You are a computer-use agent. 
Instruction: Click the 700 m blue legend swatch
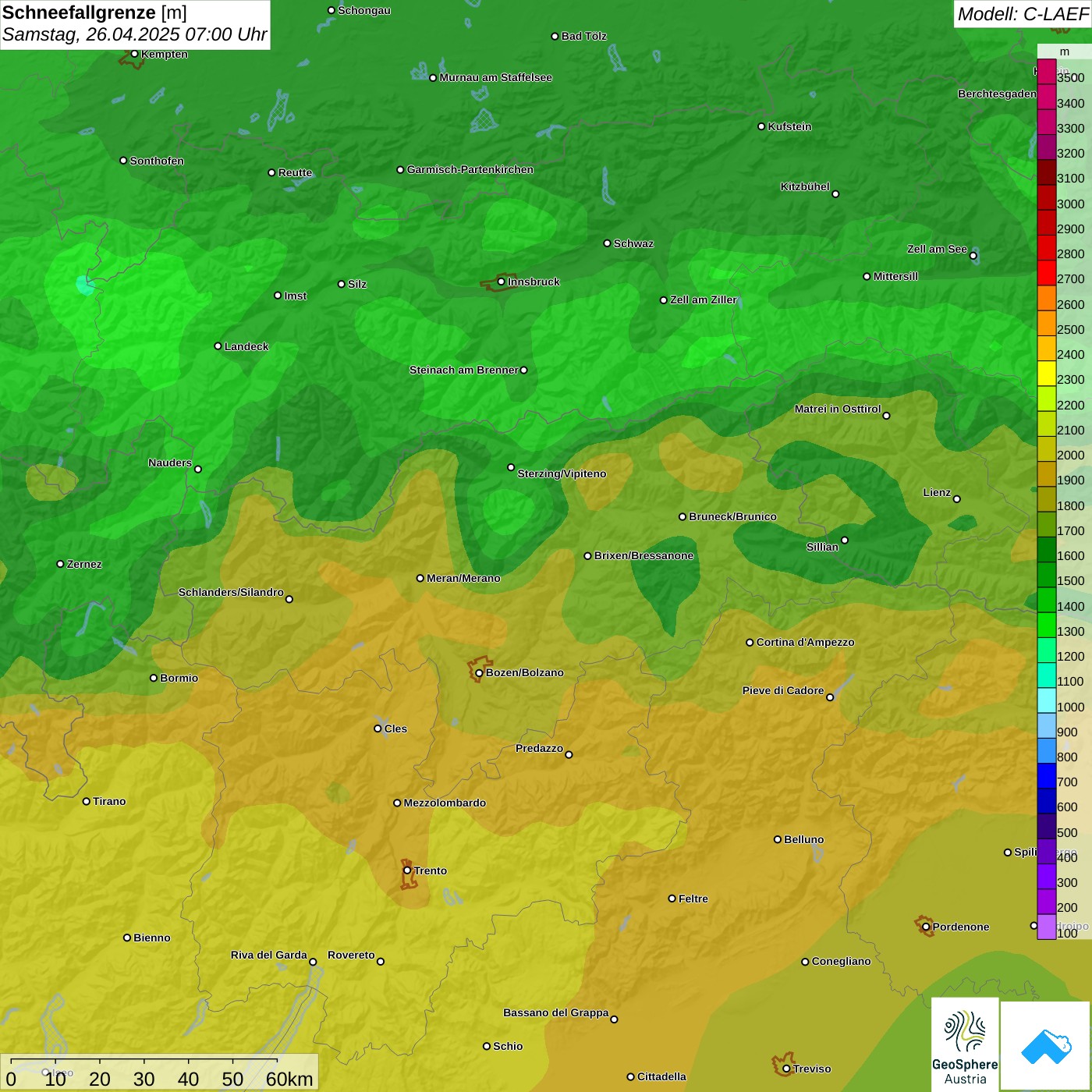pyautogui.click(x=1046, y=776)
